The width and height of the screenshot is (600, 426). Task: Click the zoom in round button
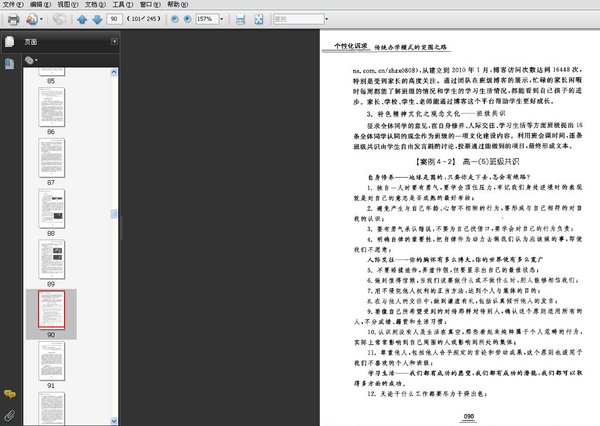click(188, 19)
